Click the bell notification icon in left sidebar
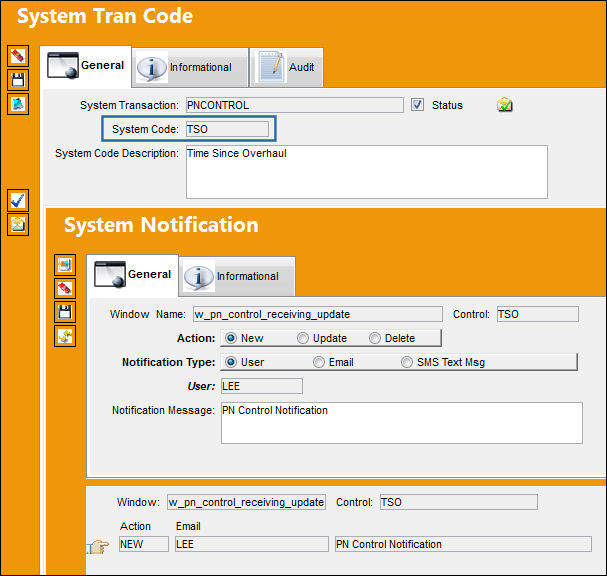 18,104
